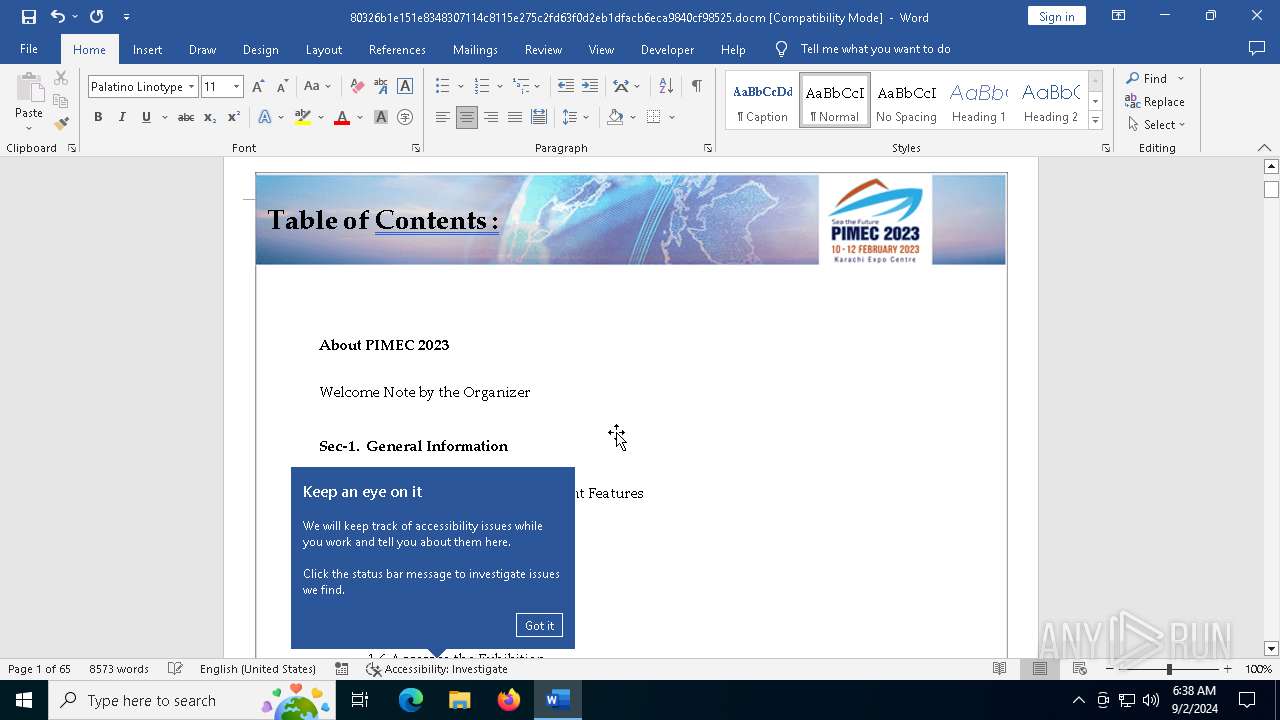Open the font size dropdown
1280x720 pixels.
click(x=236, y=87)
